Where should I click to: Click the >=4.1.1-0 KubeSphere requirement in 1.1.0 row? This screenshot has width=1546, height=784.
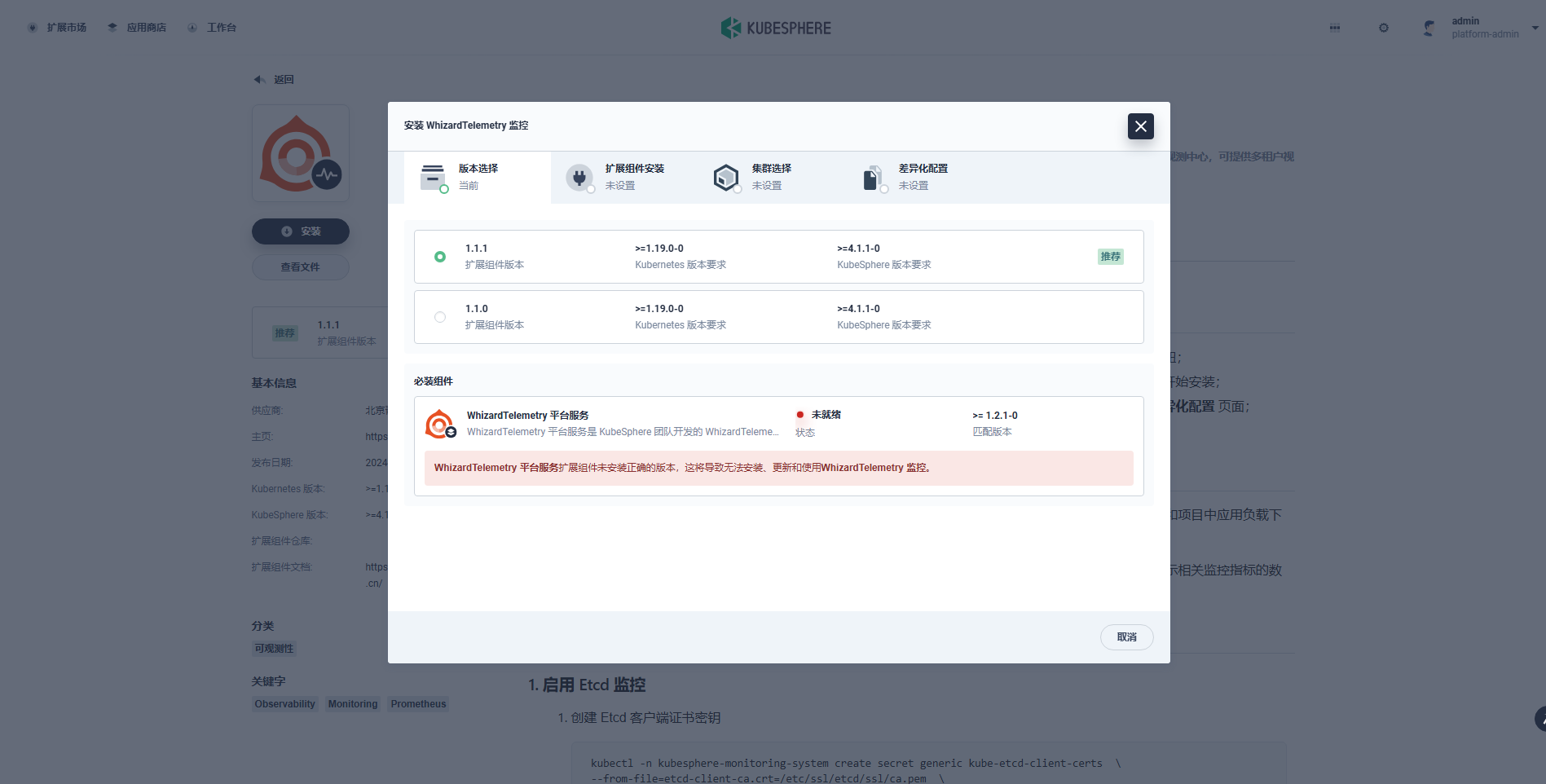point(859,309)
